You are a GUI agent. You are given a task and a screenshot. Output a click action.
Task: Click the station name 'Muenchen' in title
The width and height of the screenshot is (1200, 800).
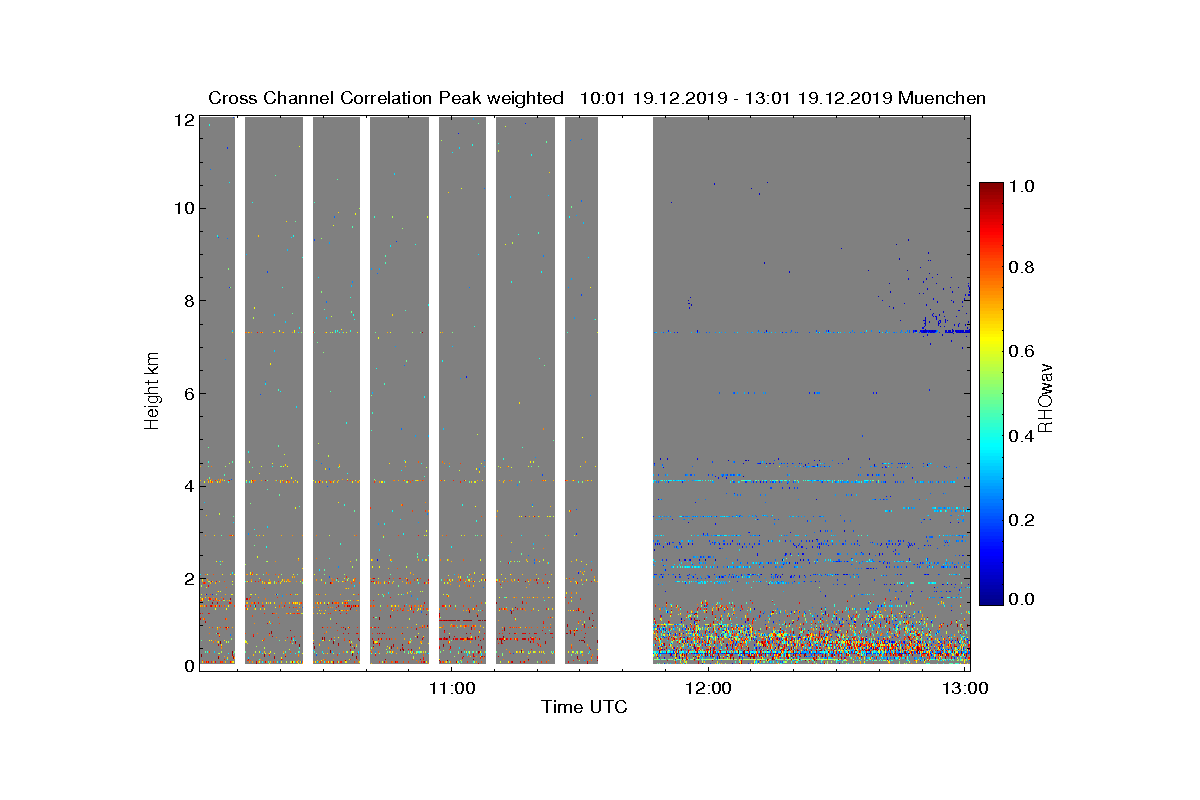pos(943,98)
